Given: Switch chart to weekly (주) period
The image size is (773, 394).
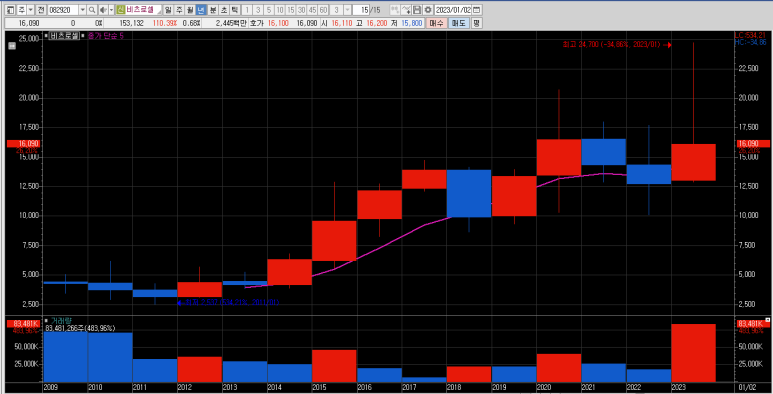Looking at the screenshot, I should click(179, 10).
